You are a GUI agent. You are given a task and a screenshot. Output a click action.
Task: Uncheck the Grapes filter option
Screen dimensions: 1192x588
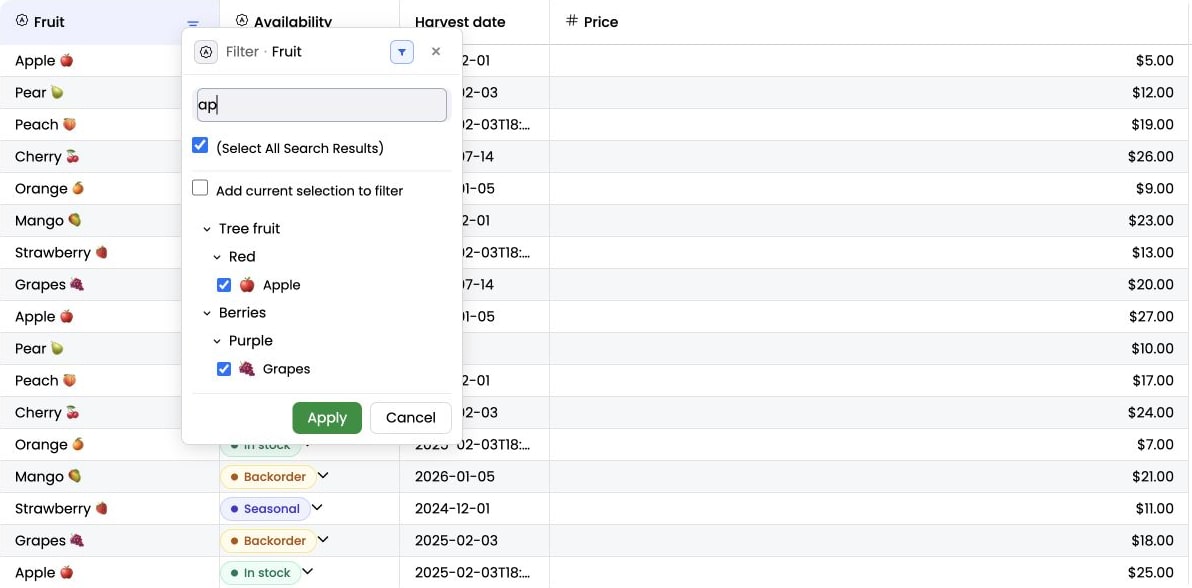pyautogui.click(x=224, y=369)
